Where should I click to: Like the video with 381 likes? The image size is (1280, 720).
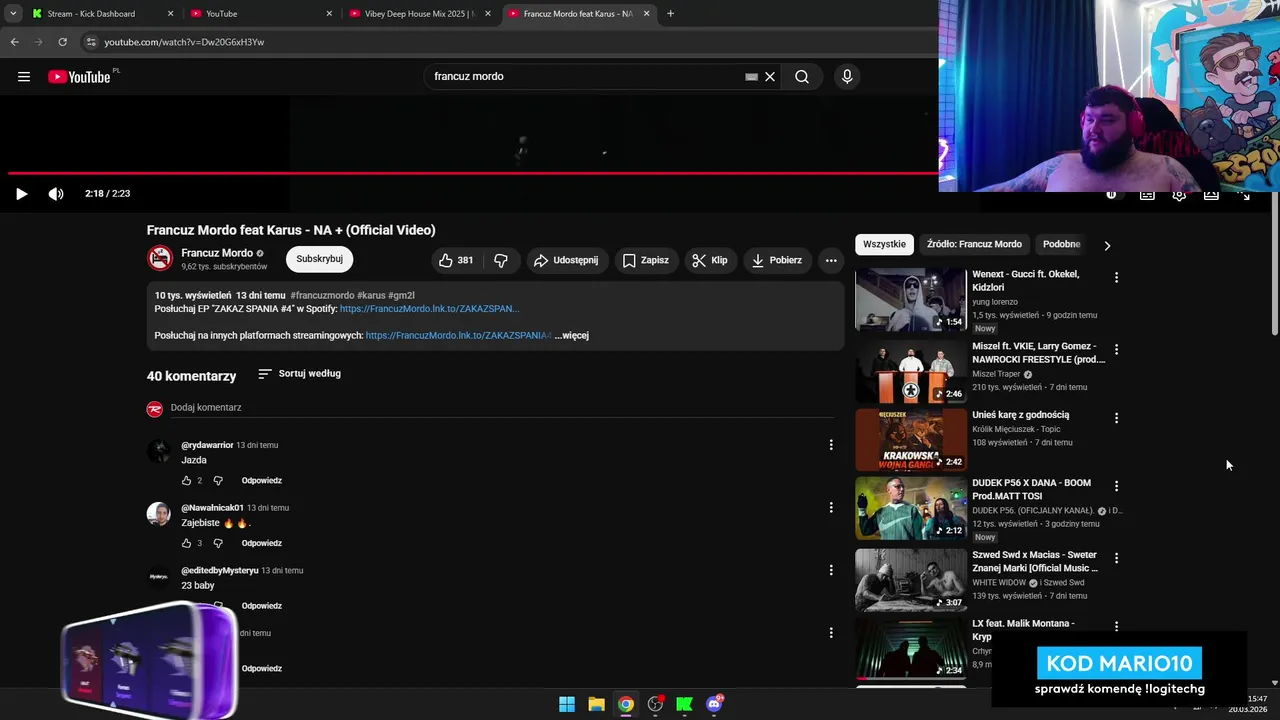456,260
